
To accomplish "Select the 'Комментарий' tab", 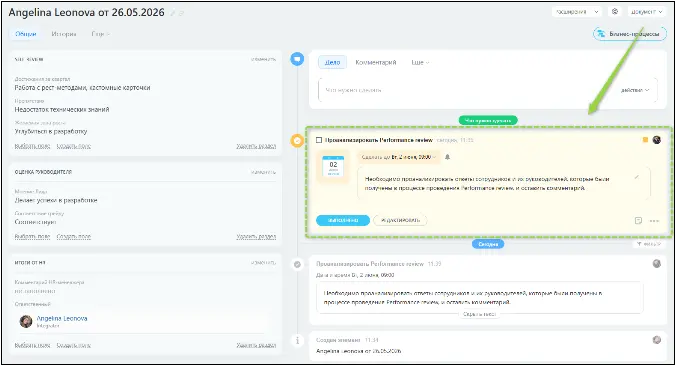I will point(376,63).
